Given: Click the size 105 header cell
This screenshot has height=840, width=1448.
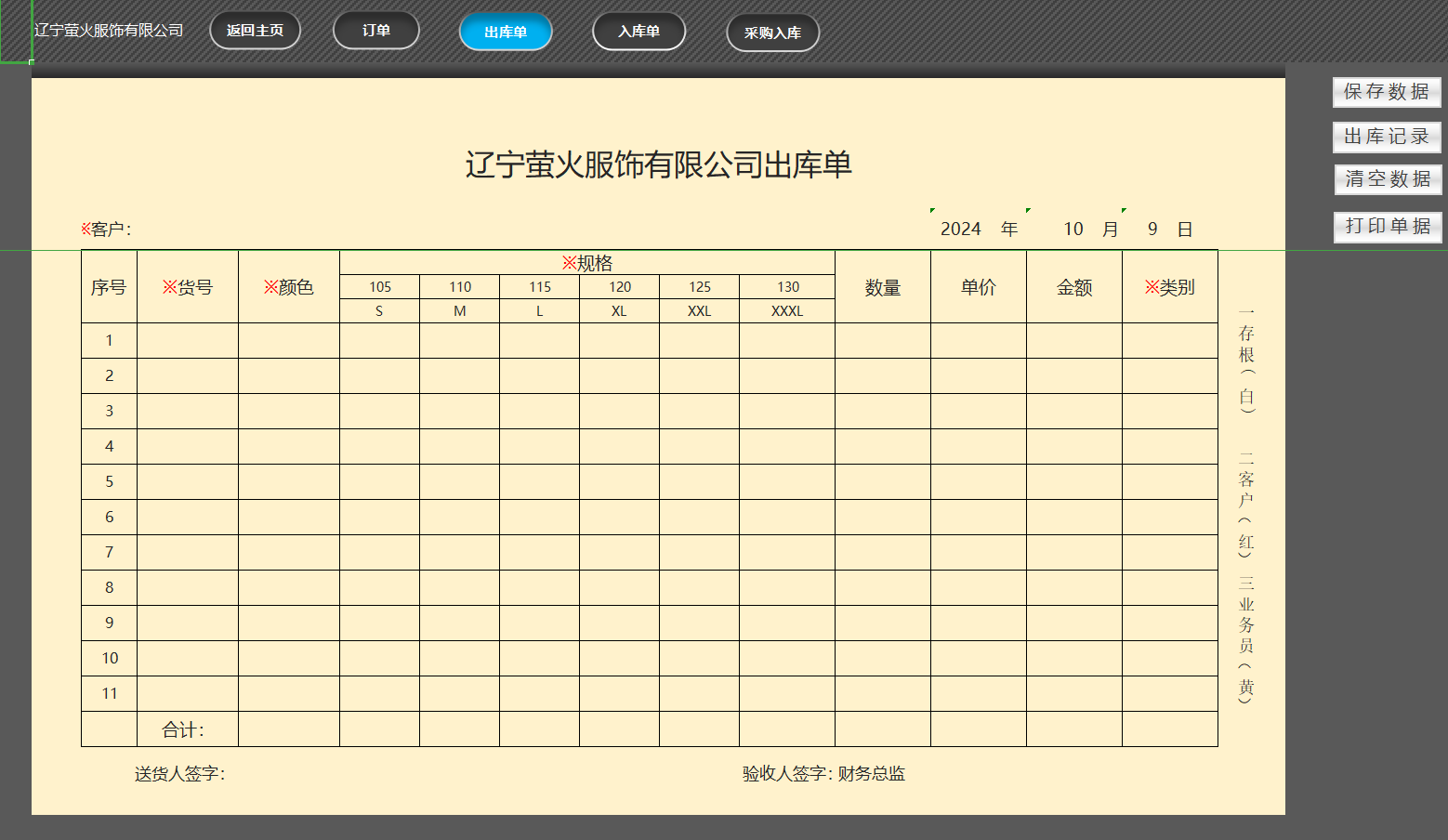Looking at the screenshot, I should click(379, 287).
